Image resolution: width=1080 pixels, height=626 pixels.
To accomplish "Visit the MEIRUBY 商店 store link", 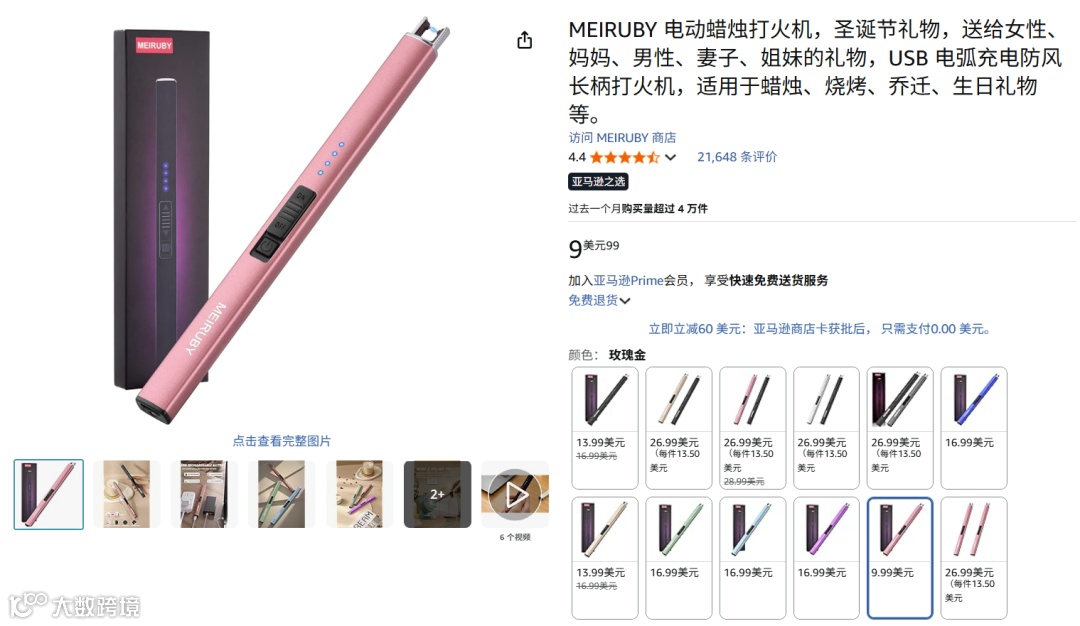I will (622, 137).
